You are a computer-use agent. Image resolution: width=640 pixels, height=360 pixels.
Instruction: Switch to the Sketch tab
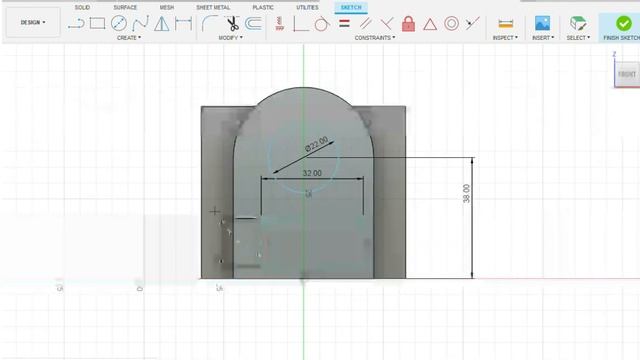(351, 7)
